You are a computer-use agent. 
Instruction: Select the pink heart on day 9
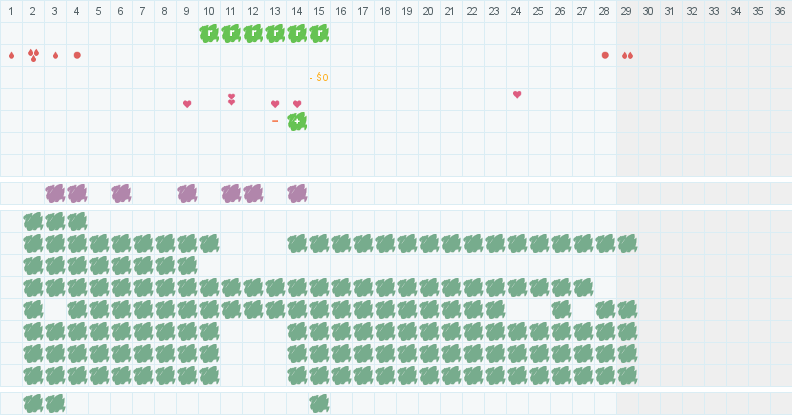click(187, 104)
